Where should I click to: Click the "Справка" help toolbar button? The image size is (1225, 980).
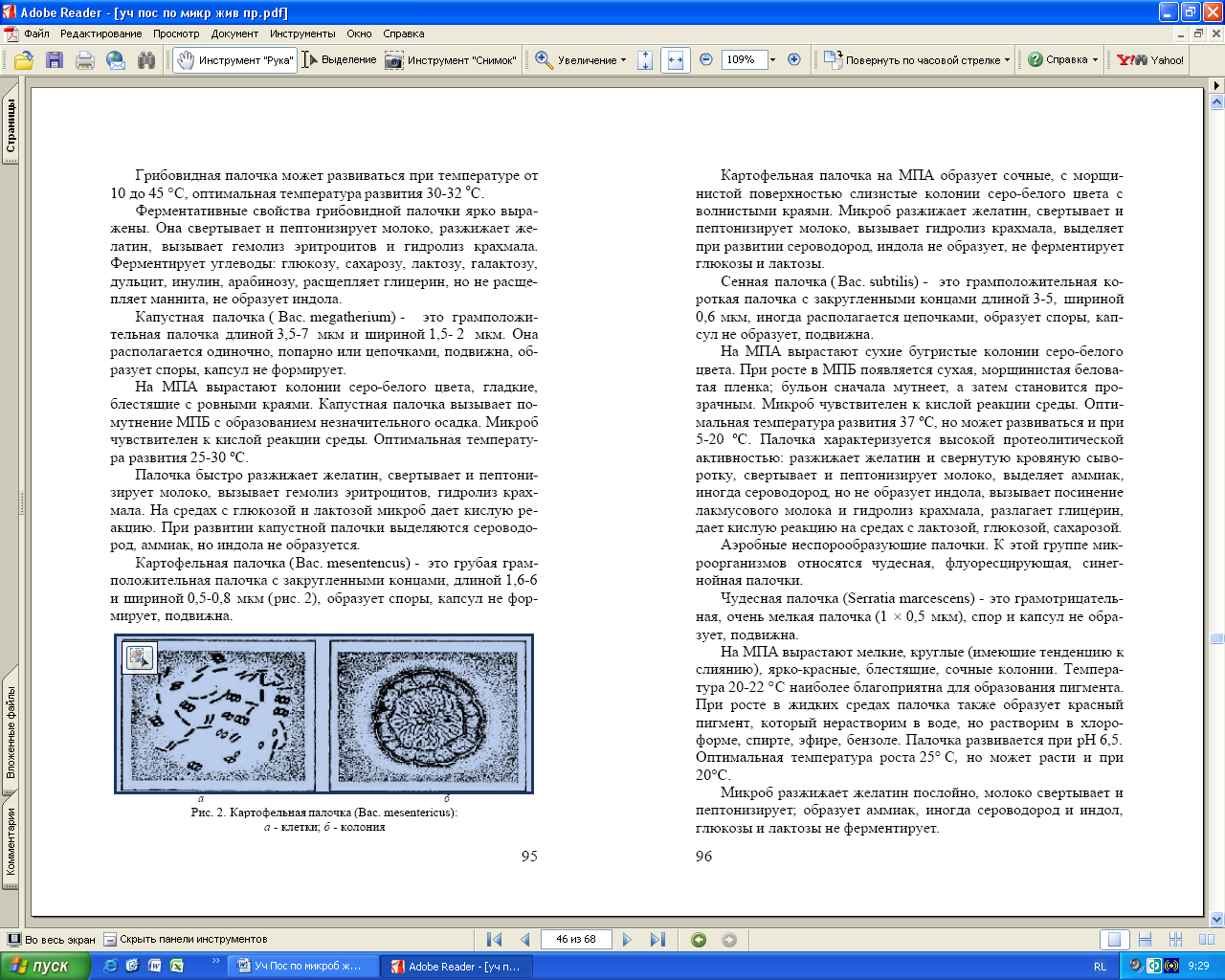click(1058, 60)
